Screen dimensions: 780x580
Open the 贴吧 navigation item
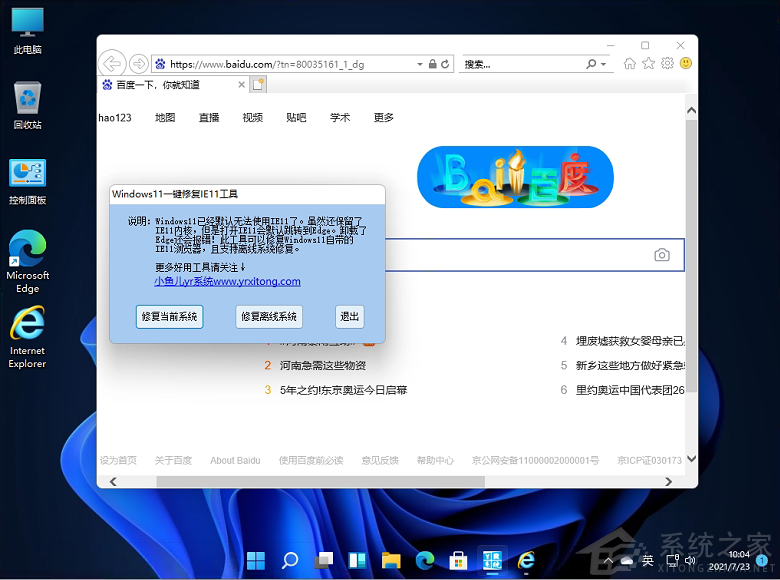pyautogui.click(x=297, y=117)
